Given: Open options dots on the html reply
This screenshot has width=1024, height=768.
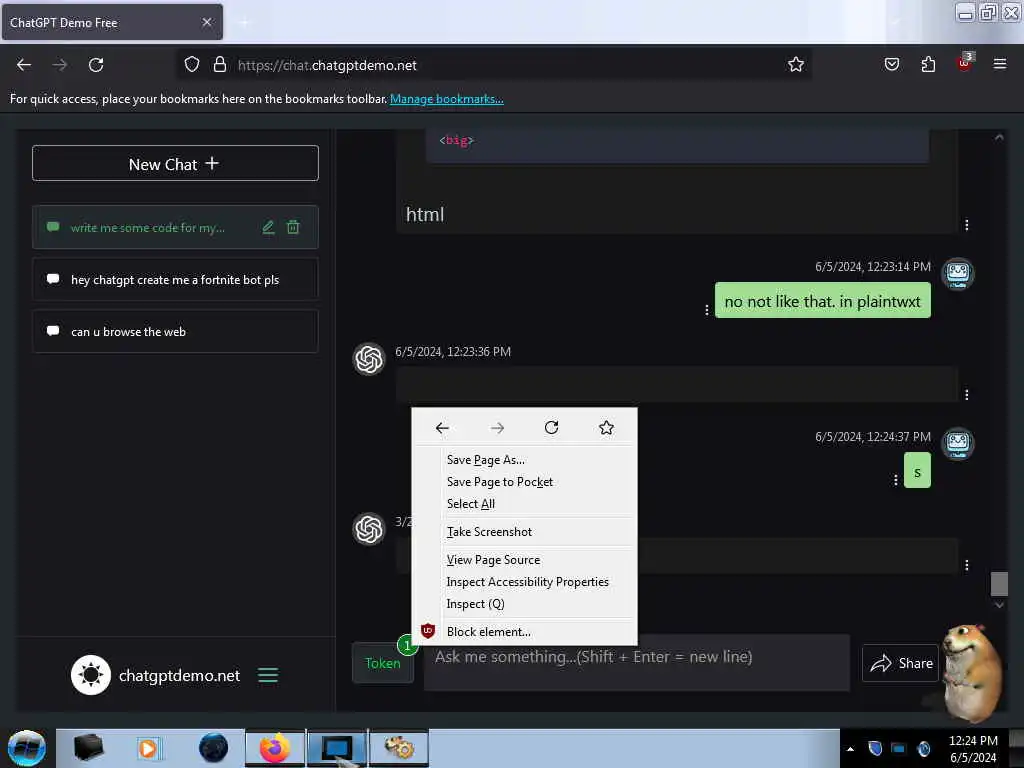Looking at the screenshot, I should pos(967,225).
